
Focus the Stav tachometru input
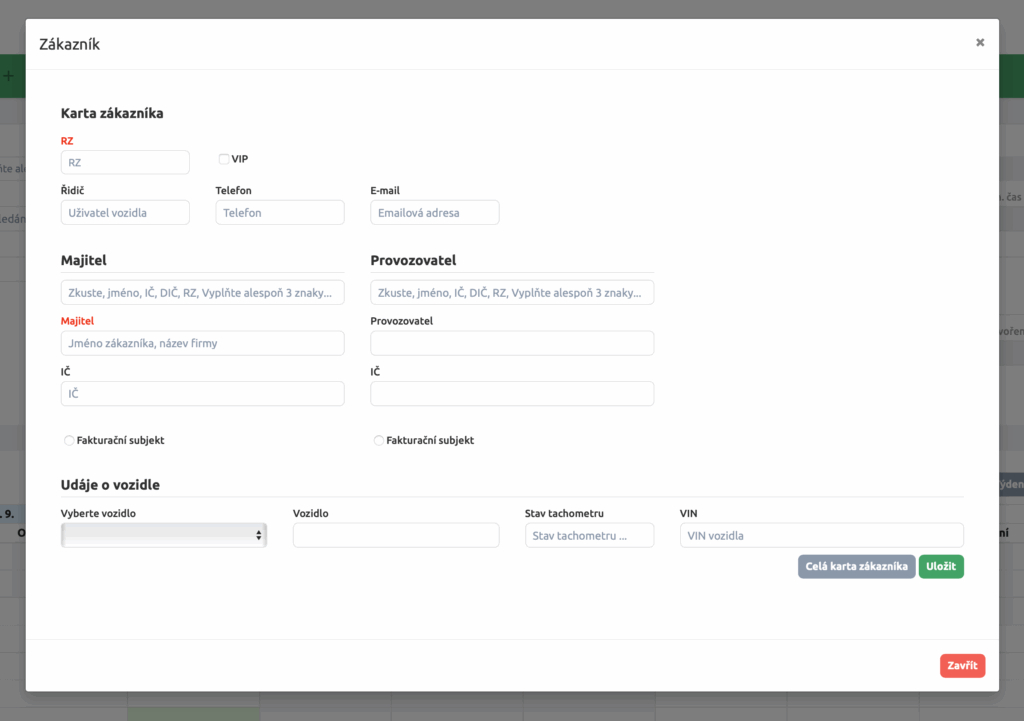[589, 535]
